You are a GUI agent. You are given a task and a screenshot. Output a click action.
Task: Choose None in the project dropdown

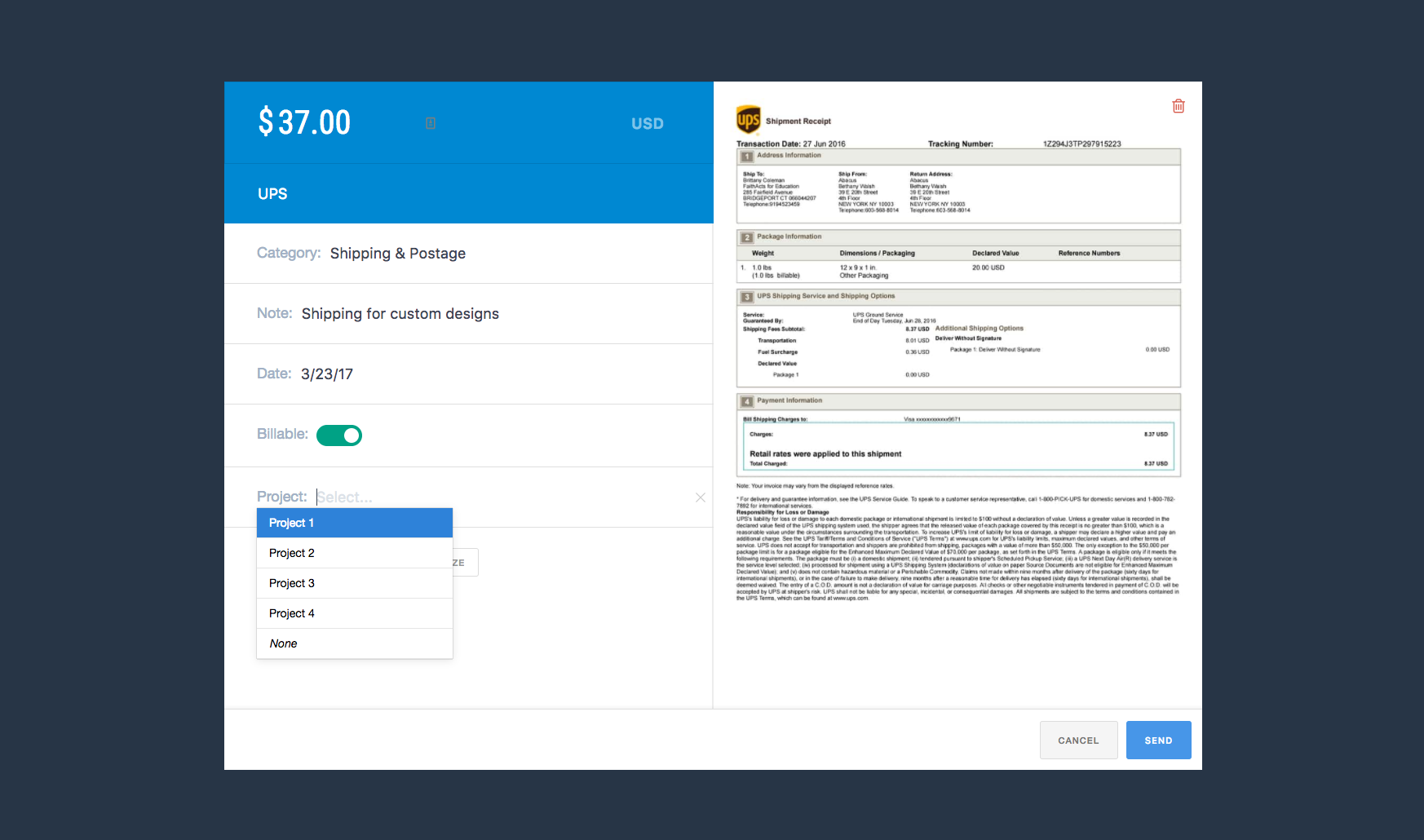[355, 643]
